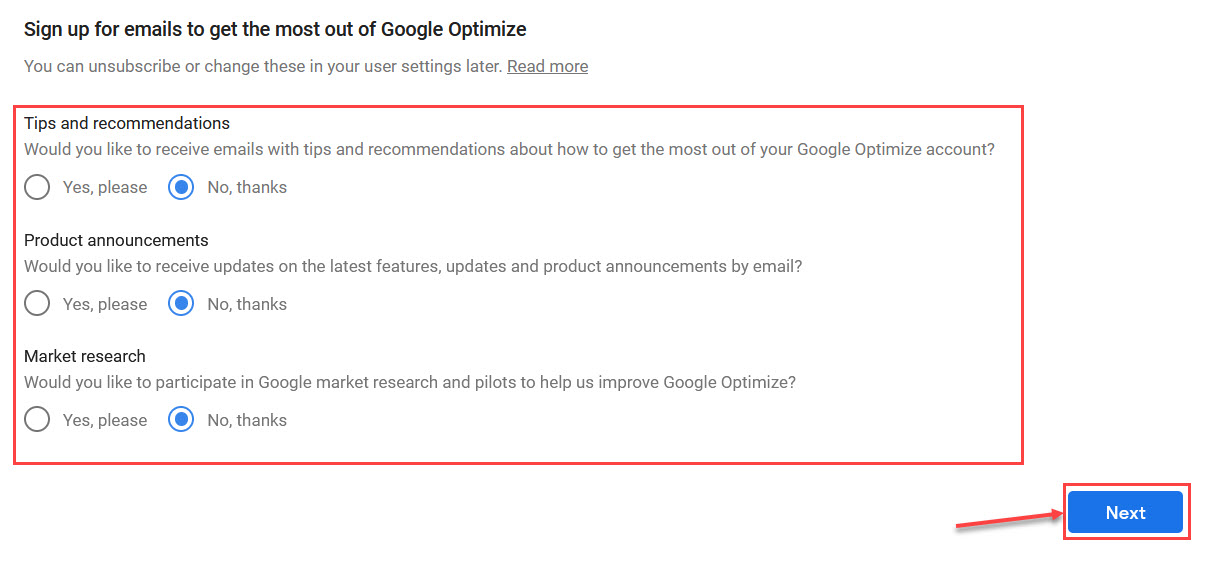Click 'No, thanks' label text under Product announcements
The width and height of the screenshot is (1206, 570).
coord(247,304)
